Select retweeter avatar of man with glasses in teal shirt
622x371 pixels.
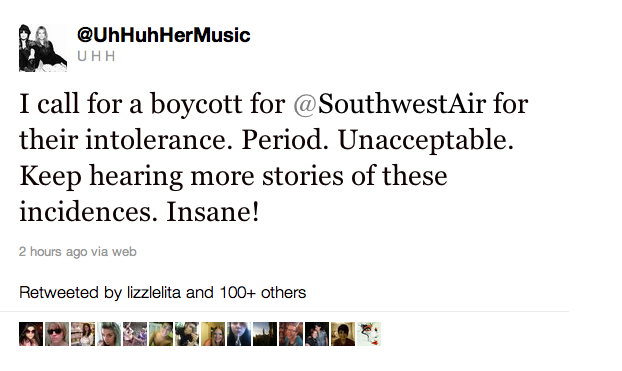(291, 334)
